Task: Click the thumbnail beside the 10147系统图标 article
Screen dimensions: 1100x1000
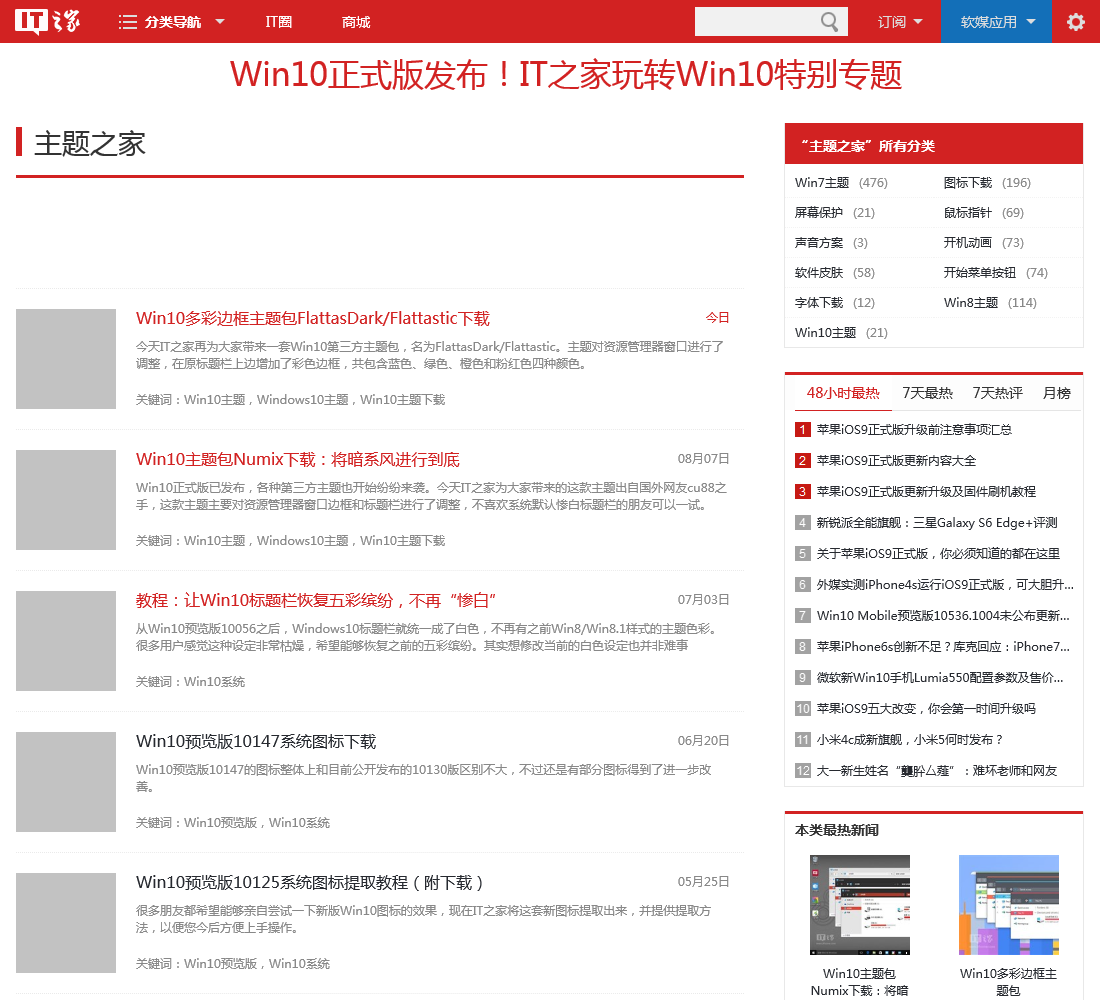Action: tap(66, 782)
